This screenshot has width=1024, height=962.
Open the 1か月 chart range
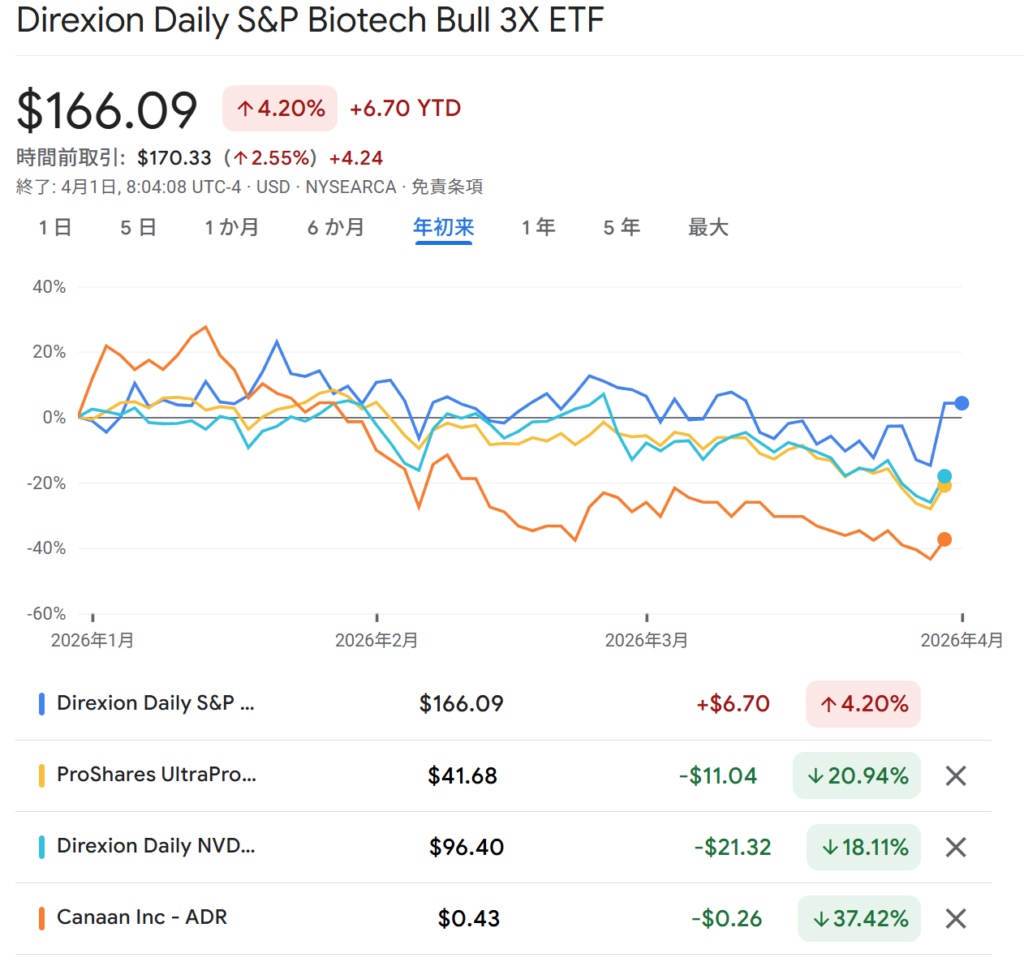click(232, 228)
